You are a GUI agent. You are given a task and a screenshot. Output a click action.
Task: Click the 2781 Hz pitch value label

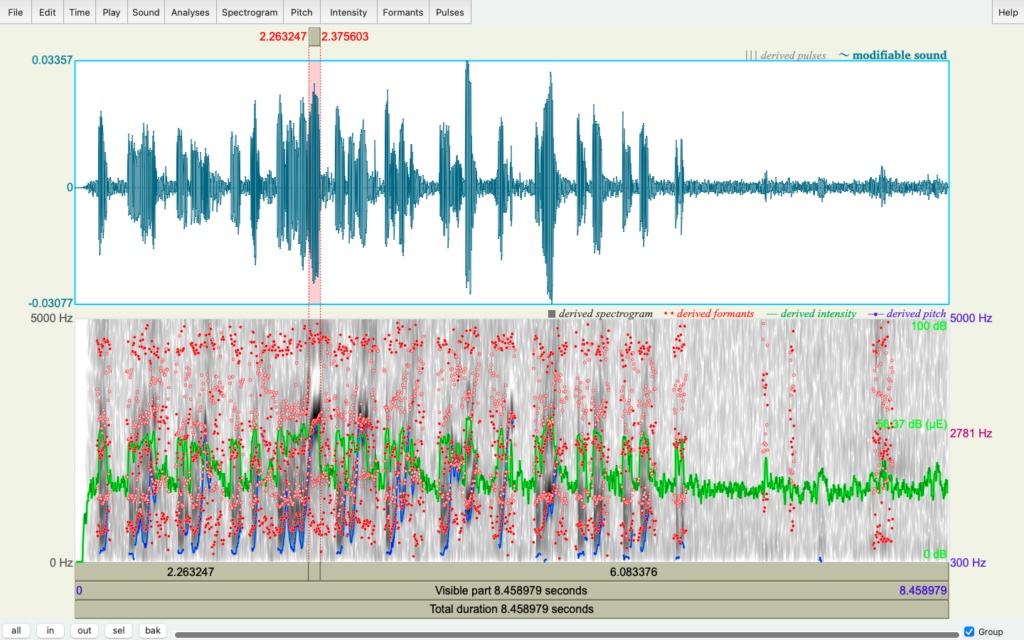pyautogui.click(x=971, y=433)
